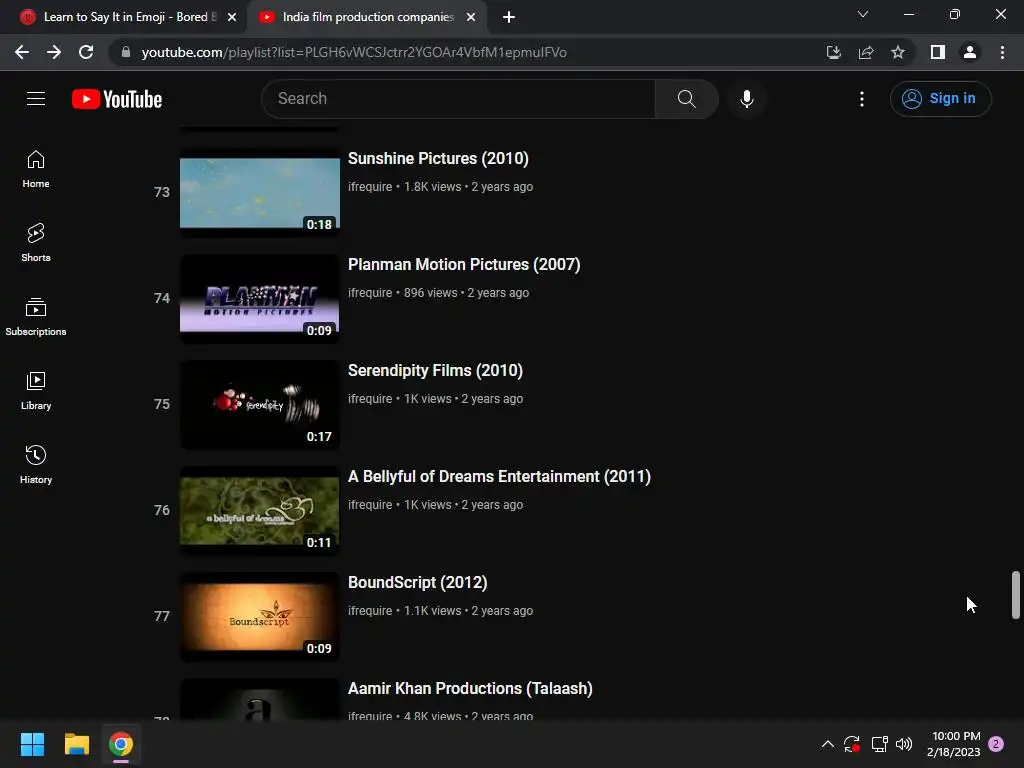Open the Windows Start menu
This screenshot has width=1024, height=768.
click(x=32, y=744)
